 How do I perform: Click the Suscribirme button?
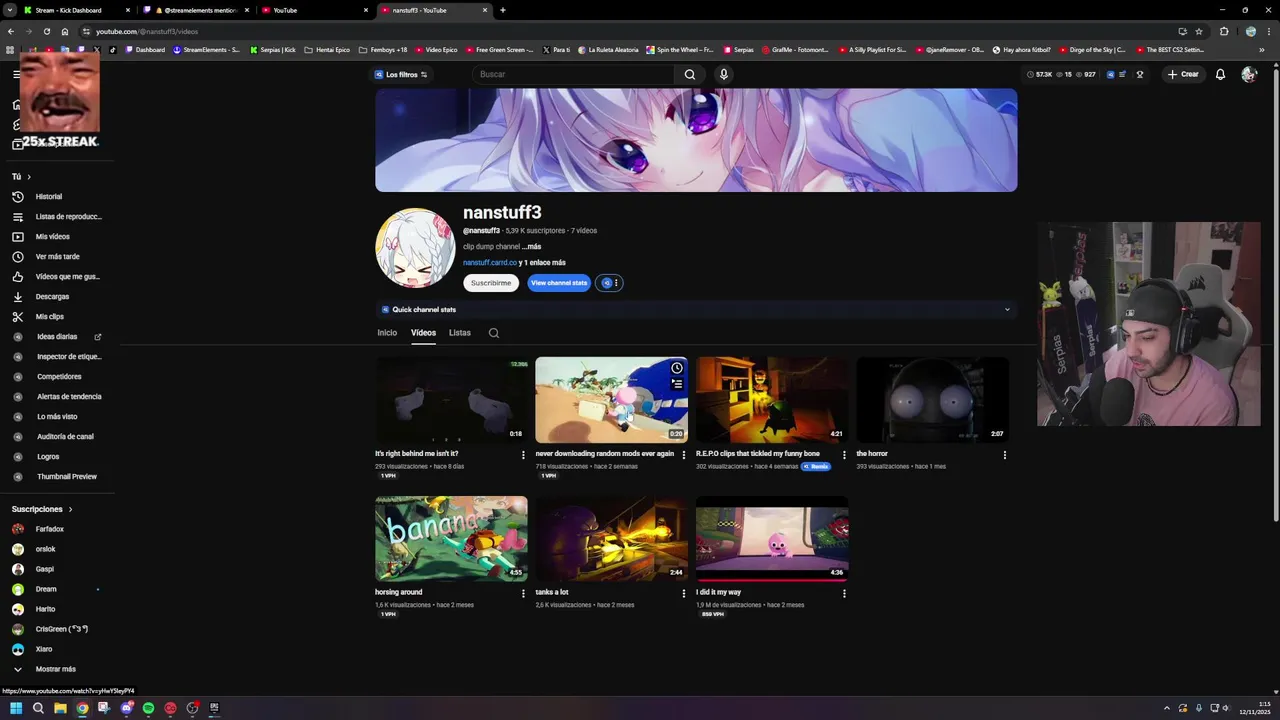pyautogui.click(x=491, y=283)
